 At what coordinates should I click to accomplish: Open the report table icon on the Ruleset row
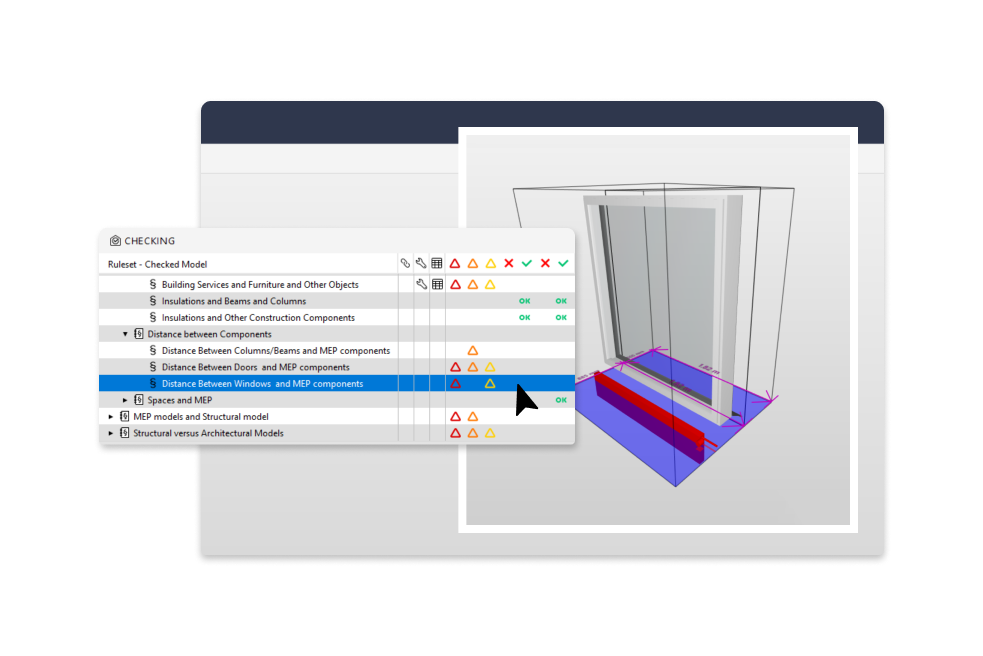click(437, 263)
